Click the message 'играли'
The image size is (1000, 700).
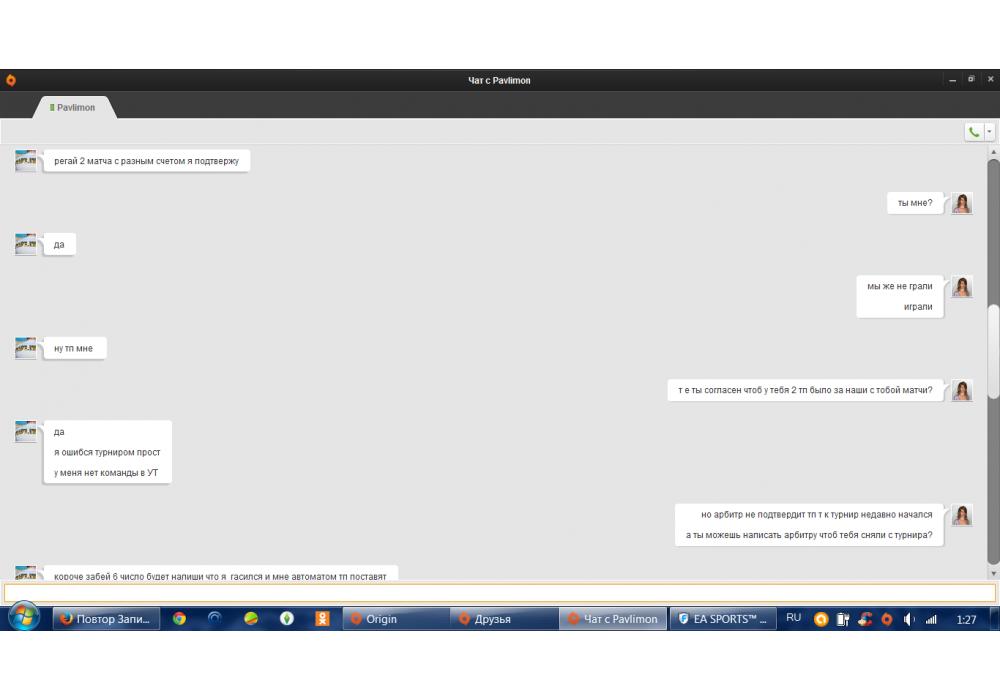click(x=918, y=307)
